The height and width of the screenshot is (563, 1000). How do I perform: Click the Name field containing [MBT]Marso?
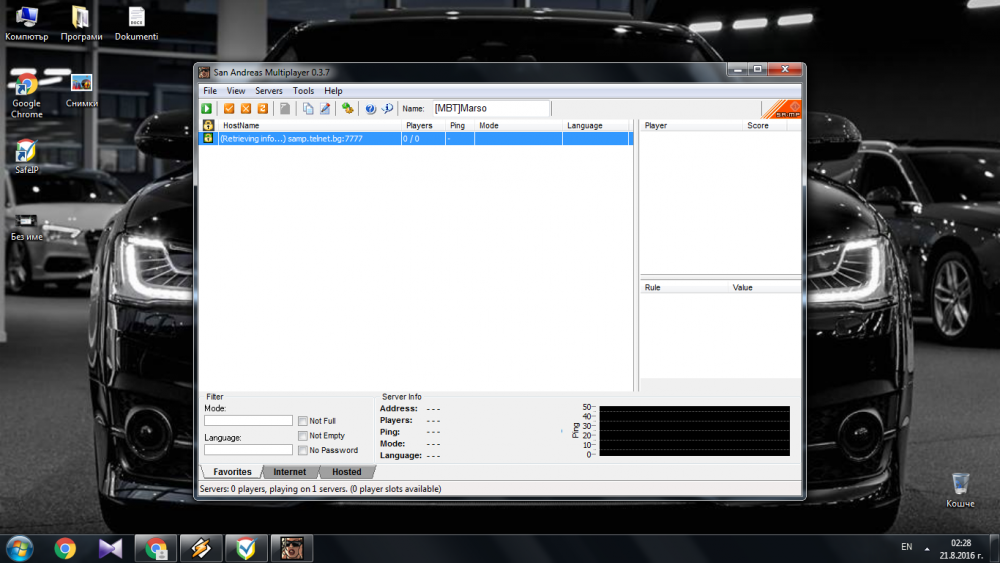[x=491, y=108]
